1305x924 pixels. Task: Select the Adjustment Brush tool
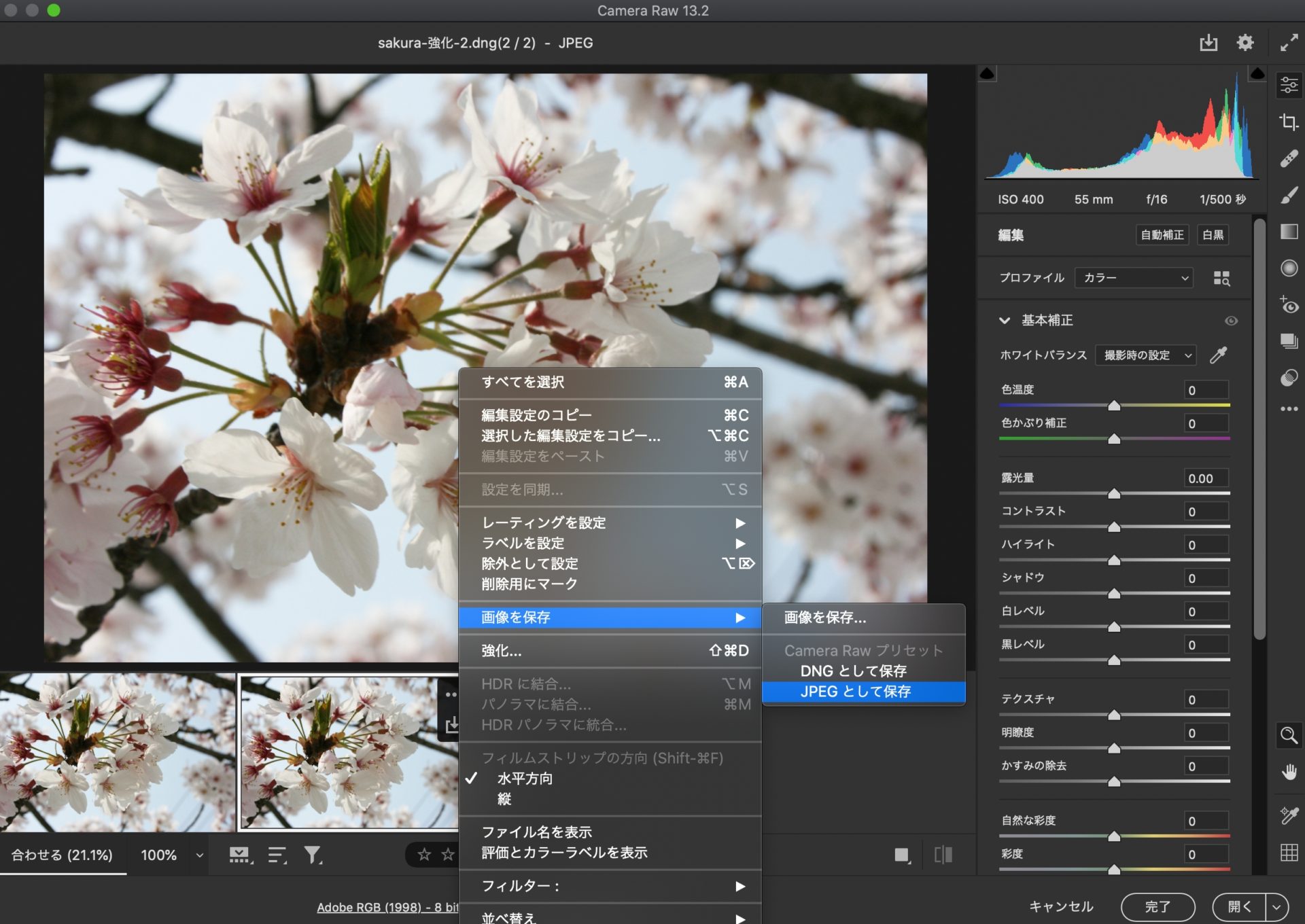coord(1289,196)
